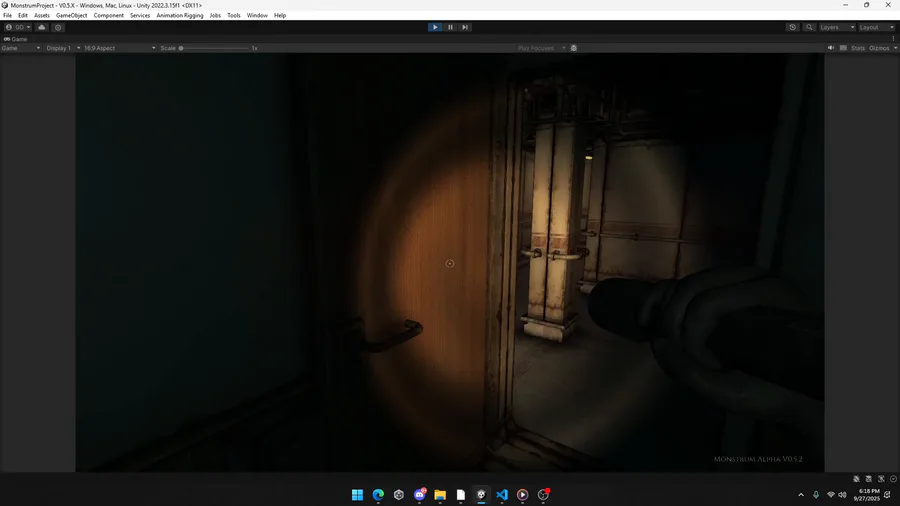Change the 16:9 Aspect dropdown
The image size is (900, 506).
(119, 48)
